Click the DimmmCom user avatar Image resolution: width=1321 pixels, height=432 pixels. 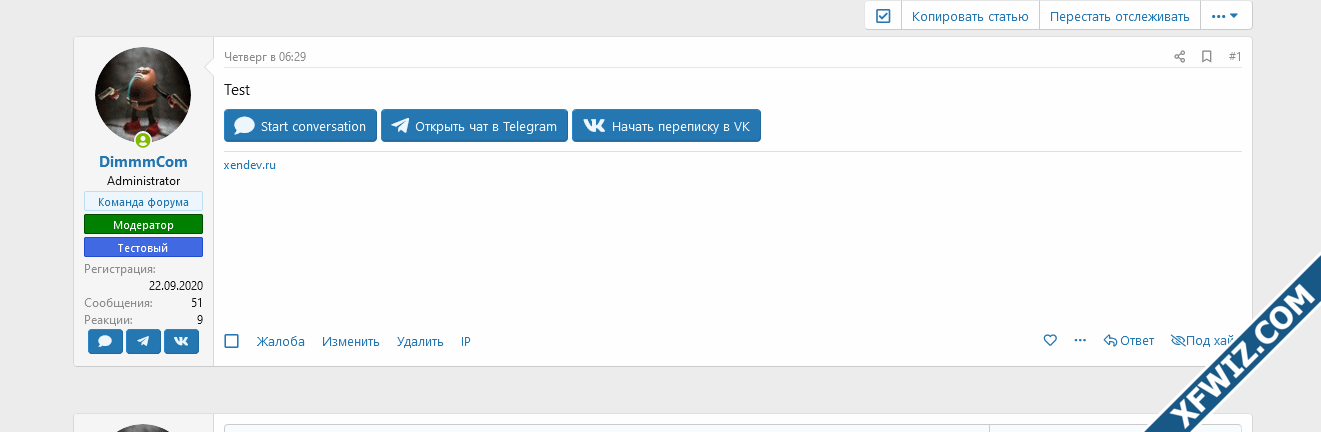[x=143, y=95]
